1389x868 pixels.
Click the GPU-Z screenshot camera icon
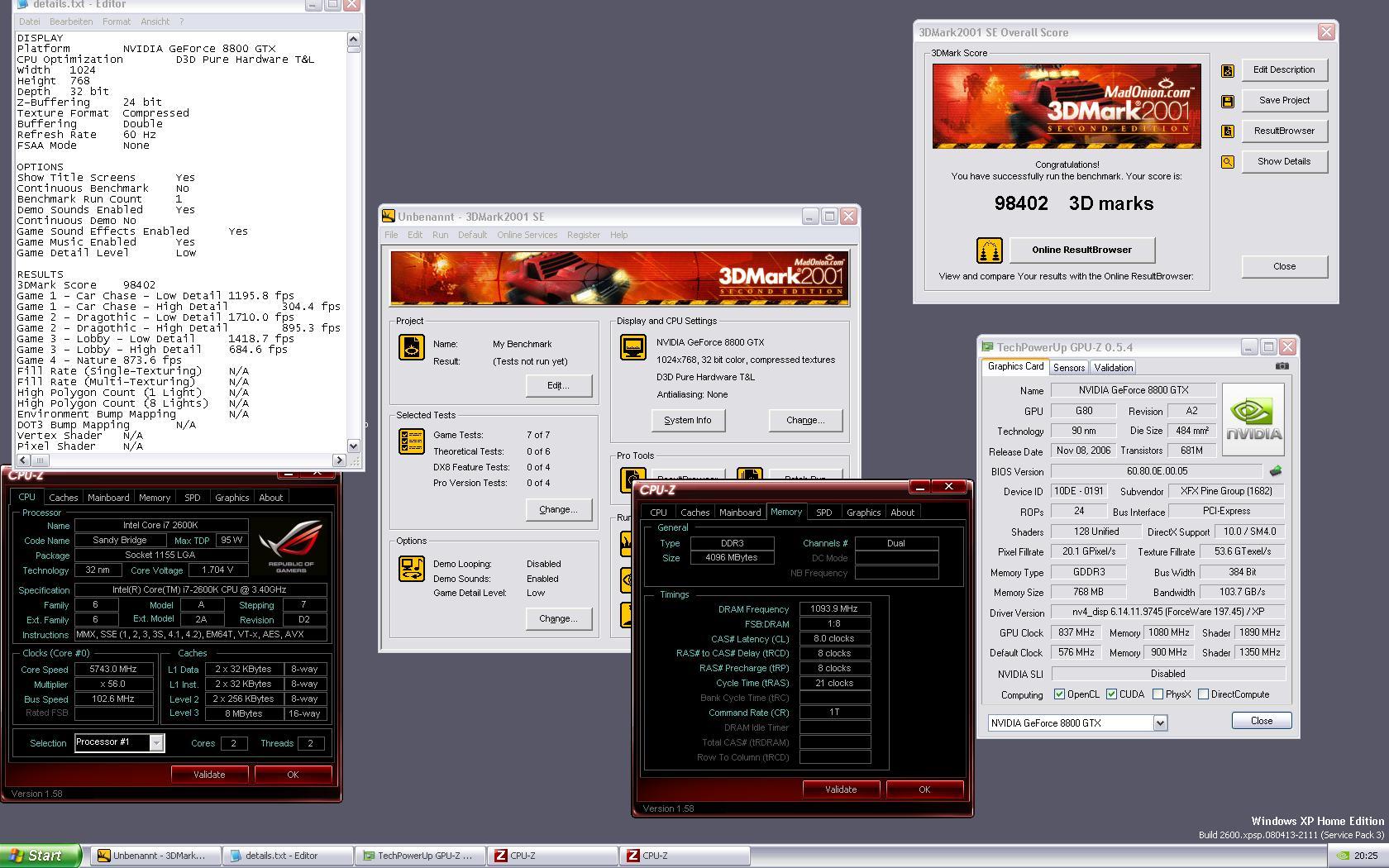coord(1282,365)
